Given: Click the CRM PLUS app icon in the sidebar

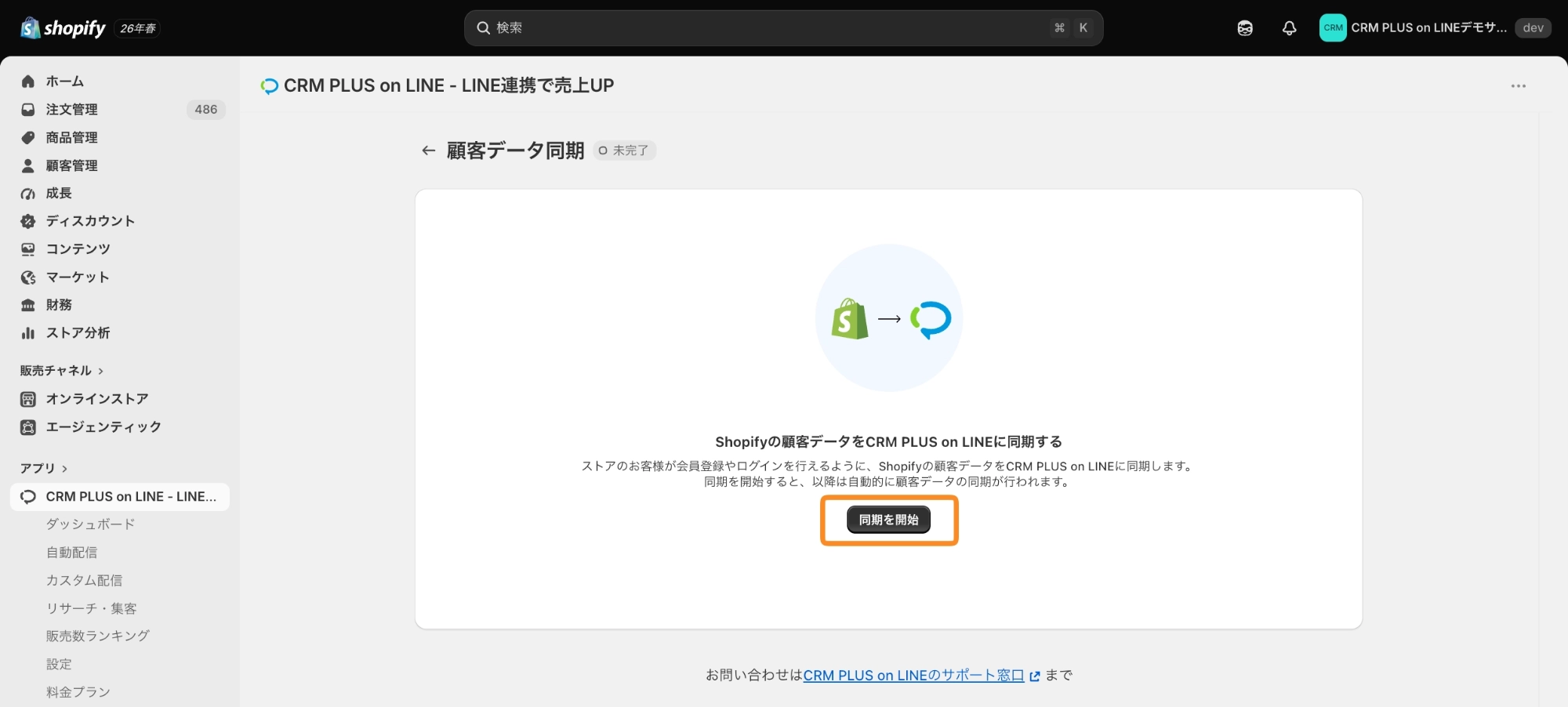Looking at the screenshot, I should 28,497.
